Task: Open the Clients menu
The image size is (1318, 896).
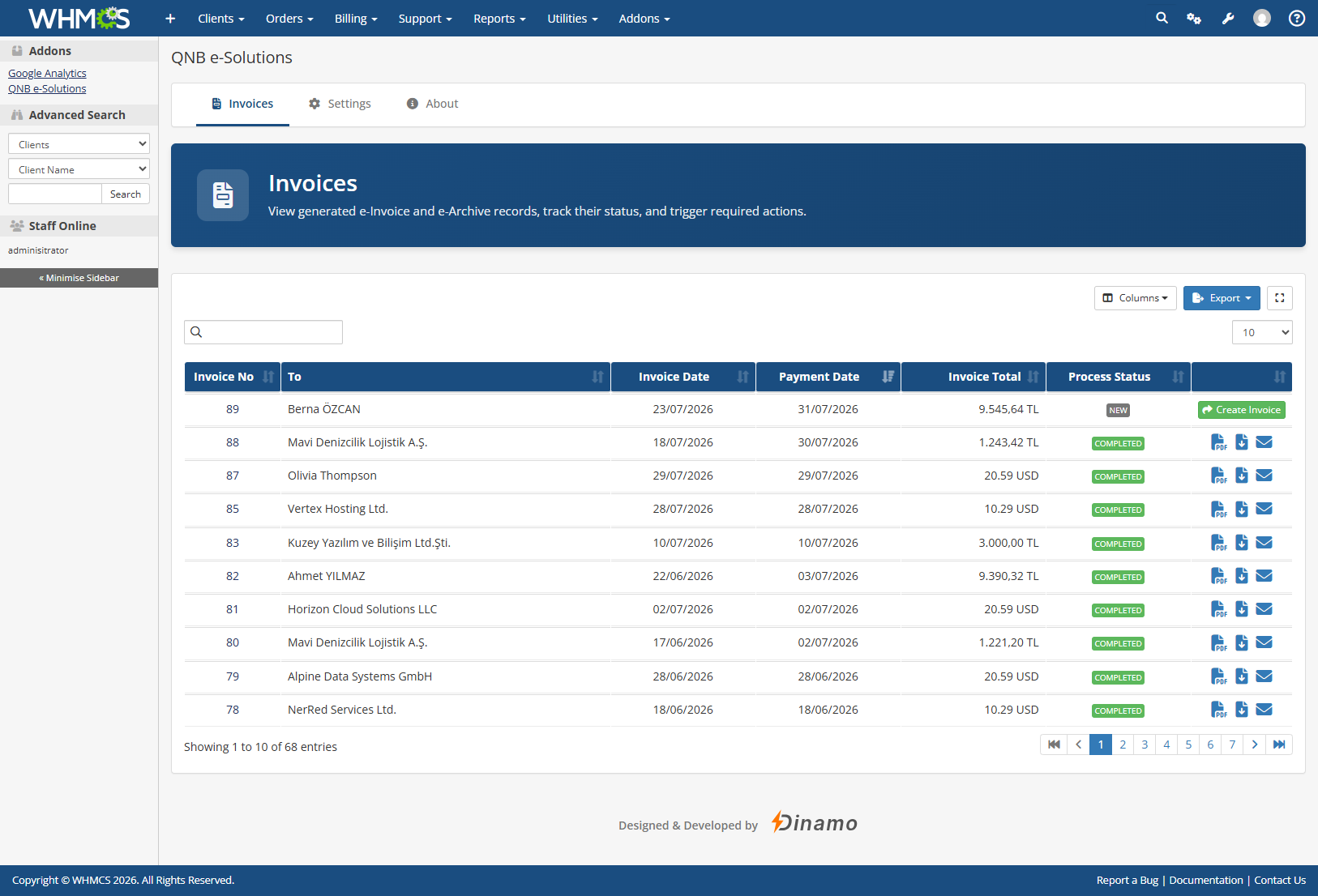Action: 221,18
